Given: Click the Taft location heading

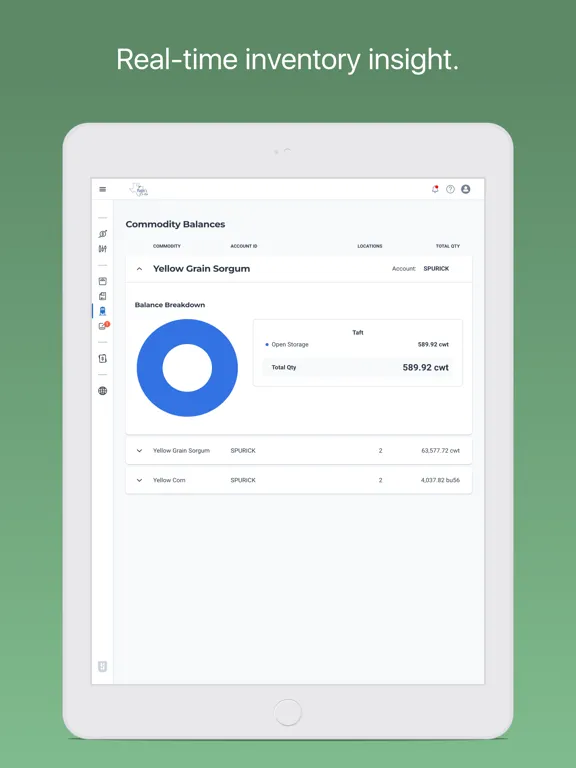Looking at the screenshot, I should [x=358, y=333].
